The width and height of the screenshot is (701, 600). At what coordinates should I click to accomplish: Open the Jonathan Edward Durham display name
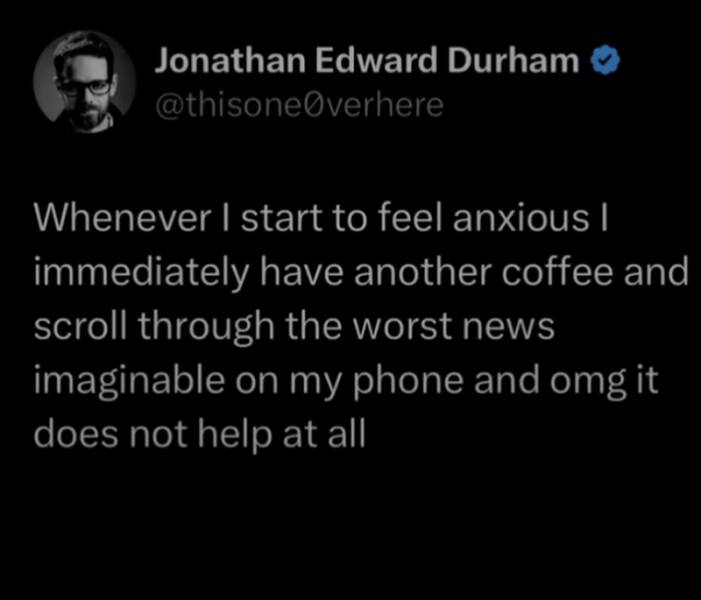click(x=367, y=61)
